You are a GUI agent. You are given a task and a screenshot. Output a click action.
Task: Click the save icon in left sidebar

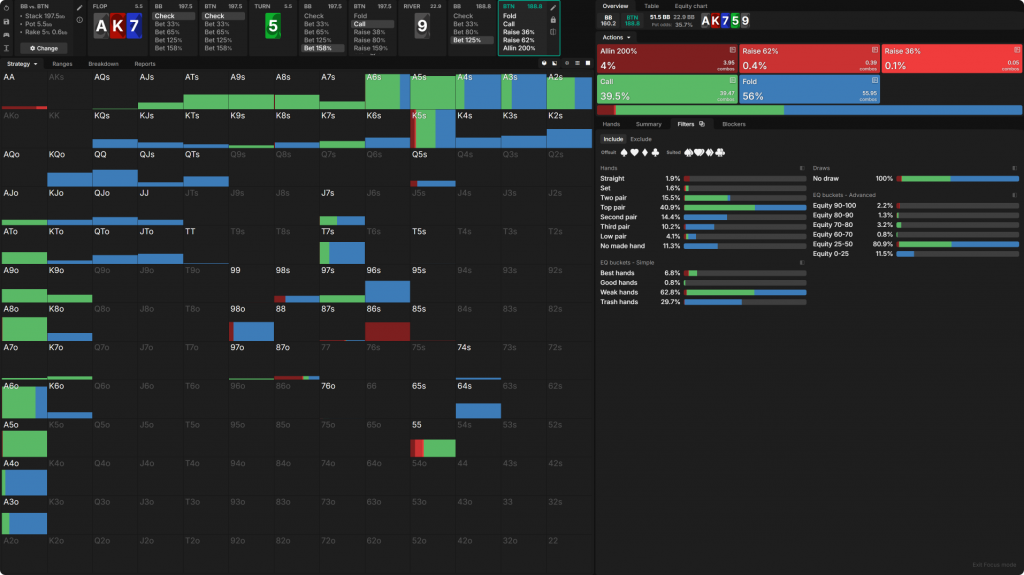7,22
